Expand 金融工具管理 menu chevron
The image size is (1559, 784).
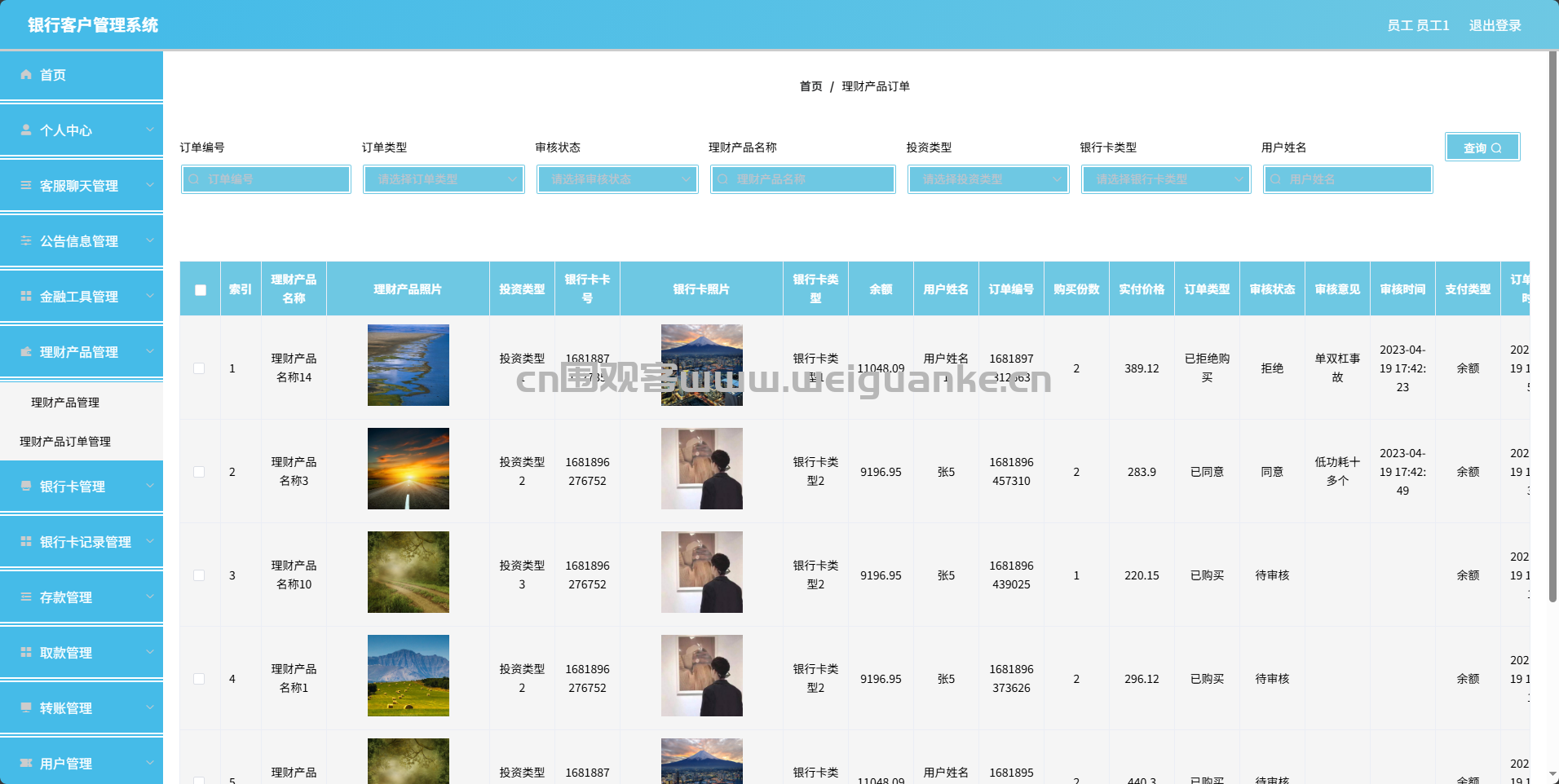150,296
